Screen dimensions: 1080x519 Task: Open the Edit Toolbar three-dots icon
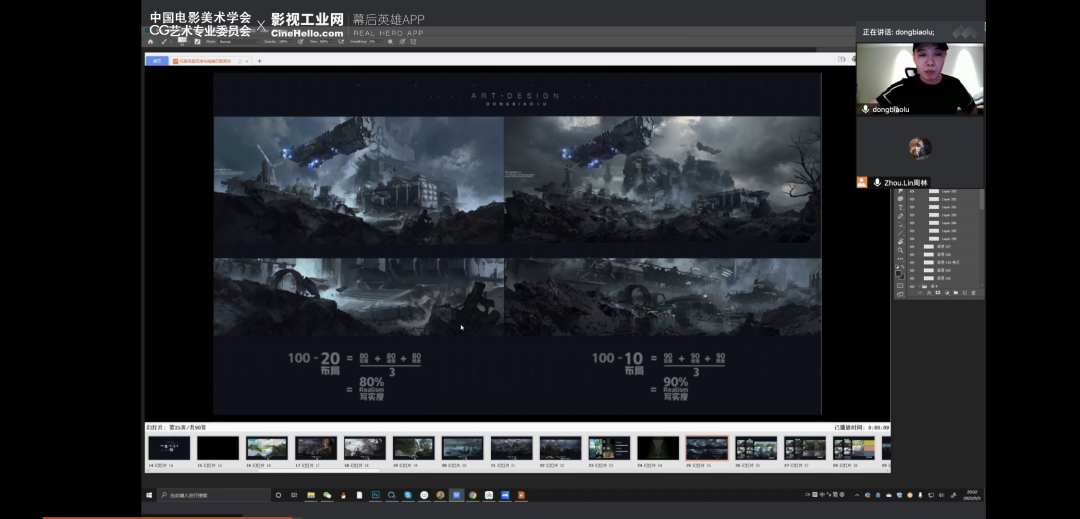pyautogui.click(x=900, y=259)
